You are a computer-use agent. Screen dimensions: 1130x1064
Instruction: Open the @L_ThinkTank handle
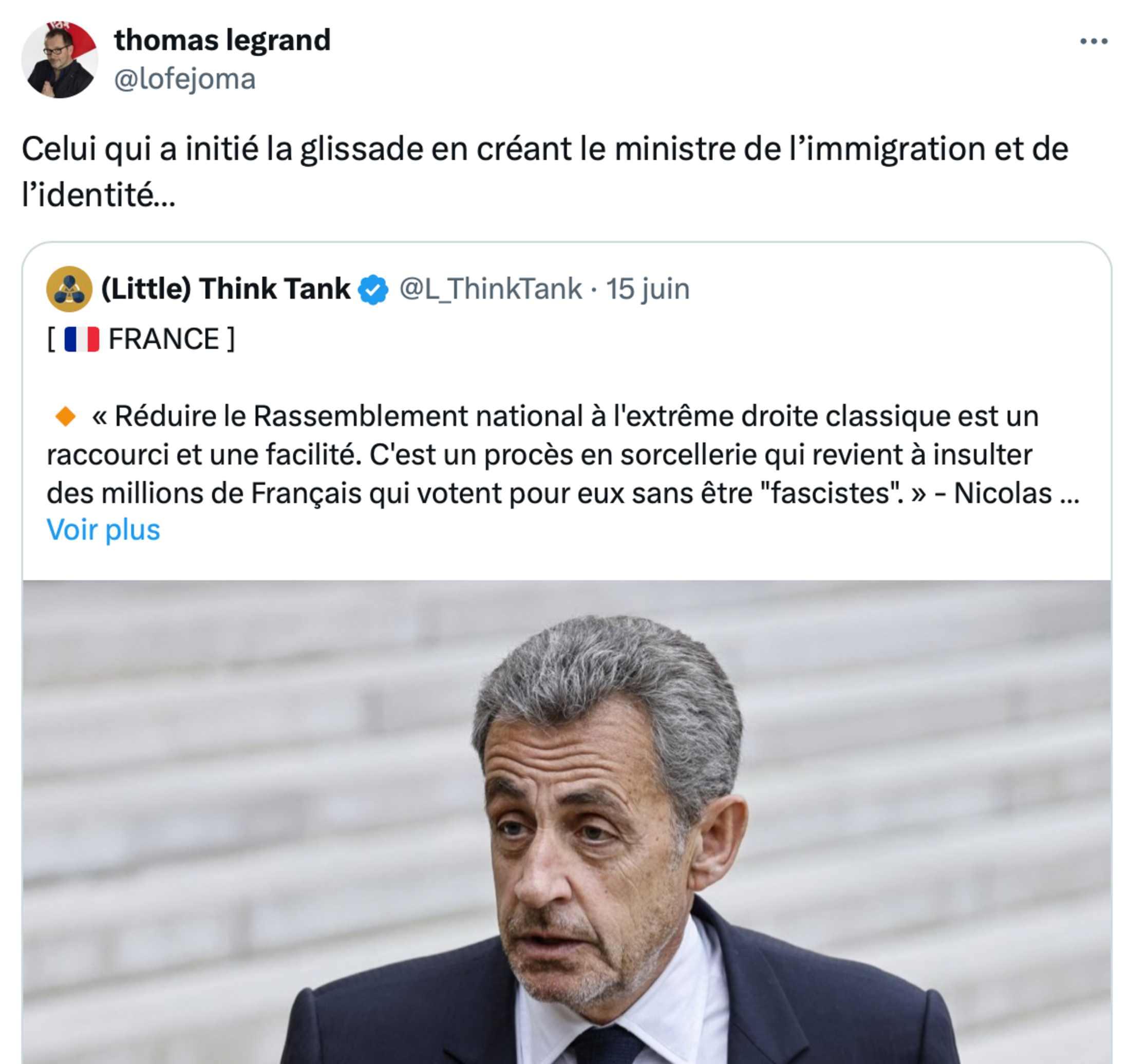point(491,289)
